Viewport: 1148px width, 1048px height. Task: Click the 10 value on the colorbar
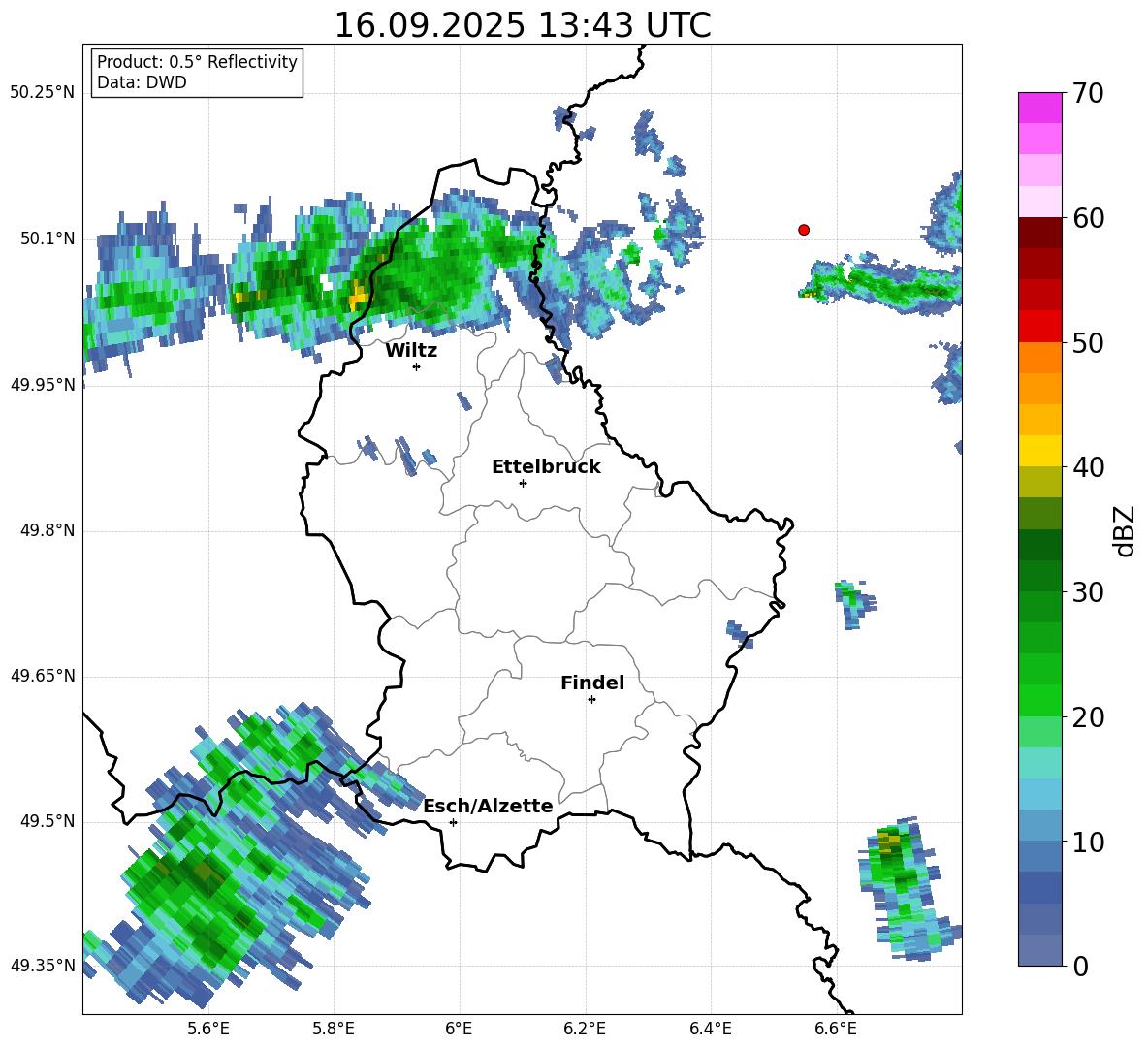click(1088, 842)
